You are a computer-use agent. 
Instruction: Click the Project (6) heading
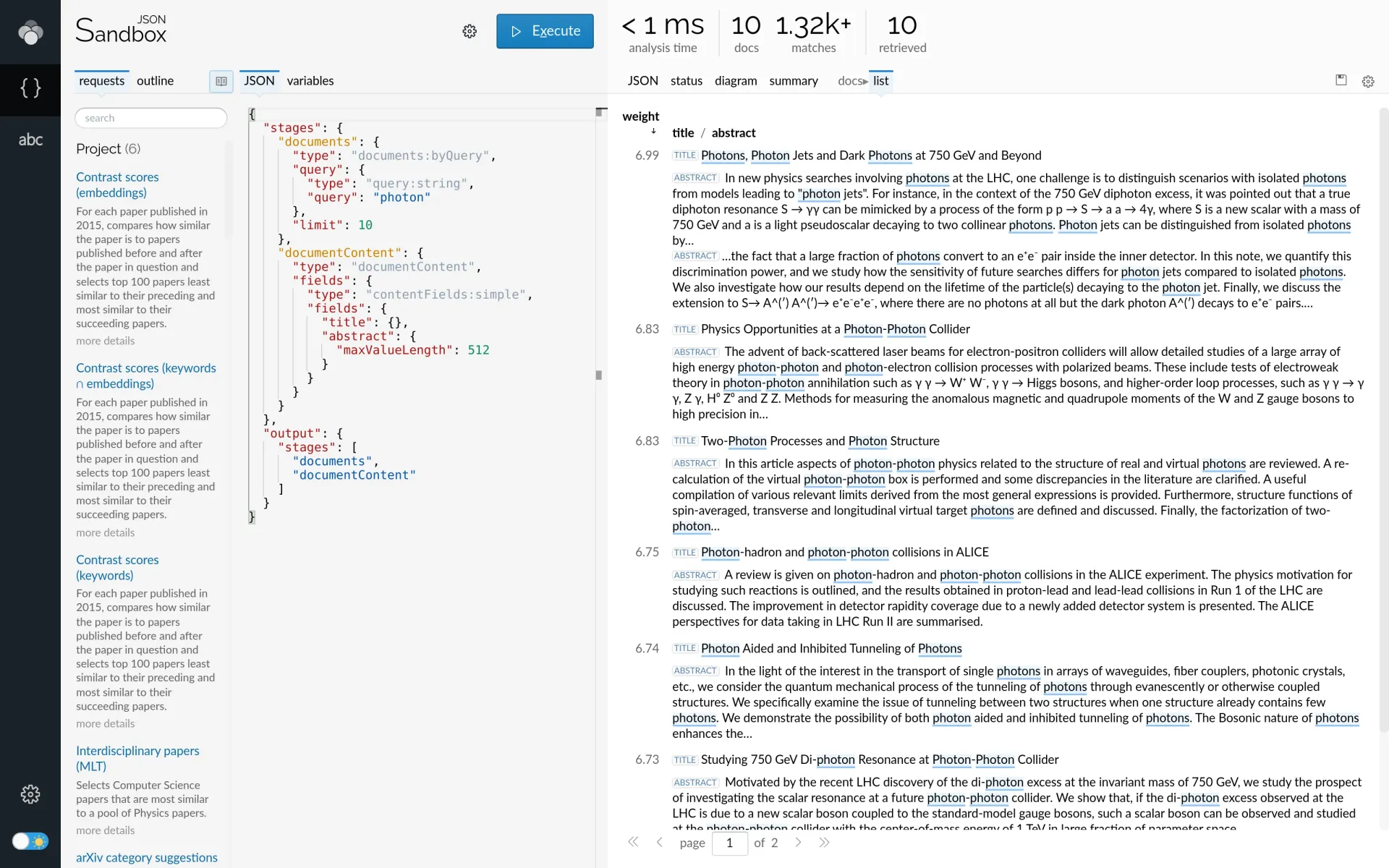(x=109, y=149)
